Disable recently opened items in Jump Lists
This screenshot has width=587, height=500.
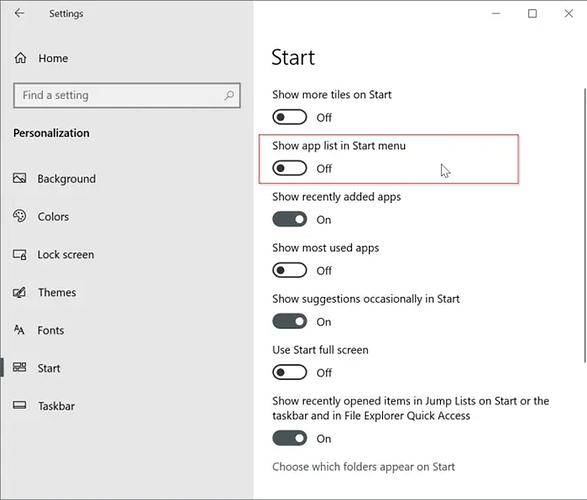click(x=289, y=438)
